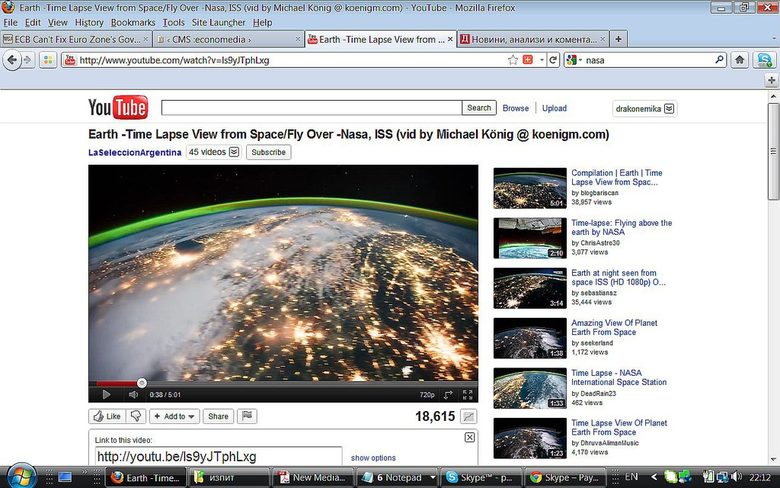Viewport: 780px width, 488px height.
Task: Open new tab with plus button
Action: click(x=618, y=39)
